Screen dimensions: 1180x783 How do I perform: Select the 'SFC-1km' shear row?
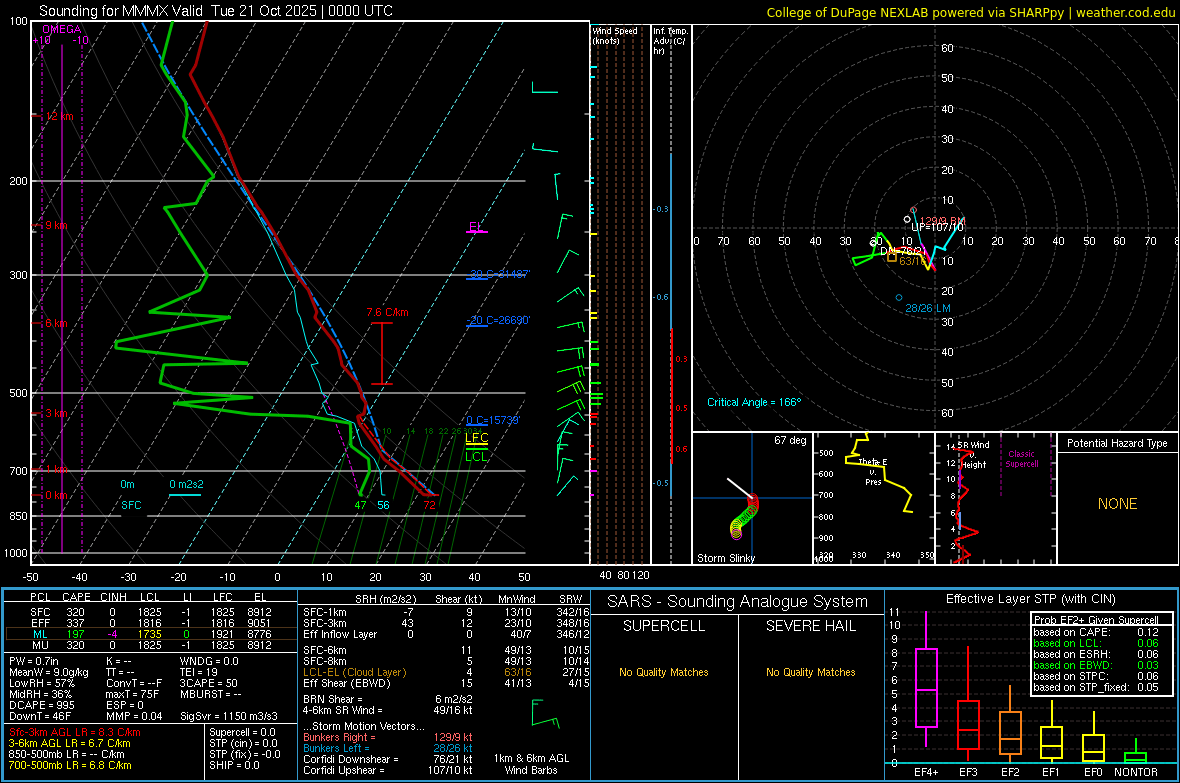tap(446, 612)
